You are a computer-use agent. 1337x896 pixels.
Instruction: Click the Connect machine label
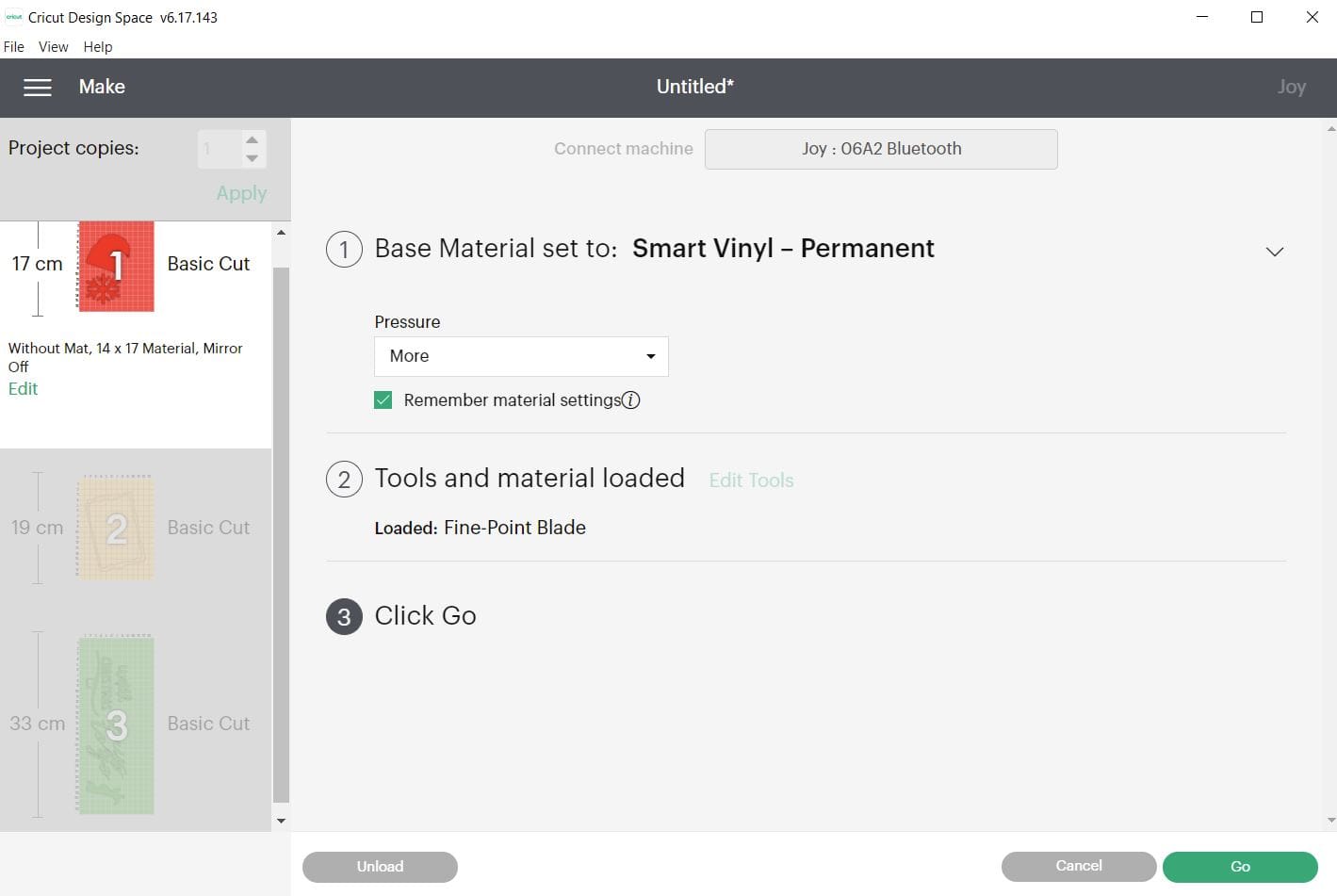pos(623,149)
